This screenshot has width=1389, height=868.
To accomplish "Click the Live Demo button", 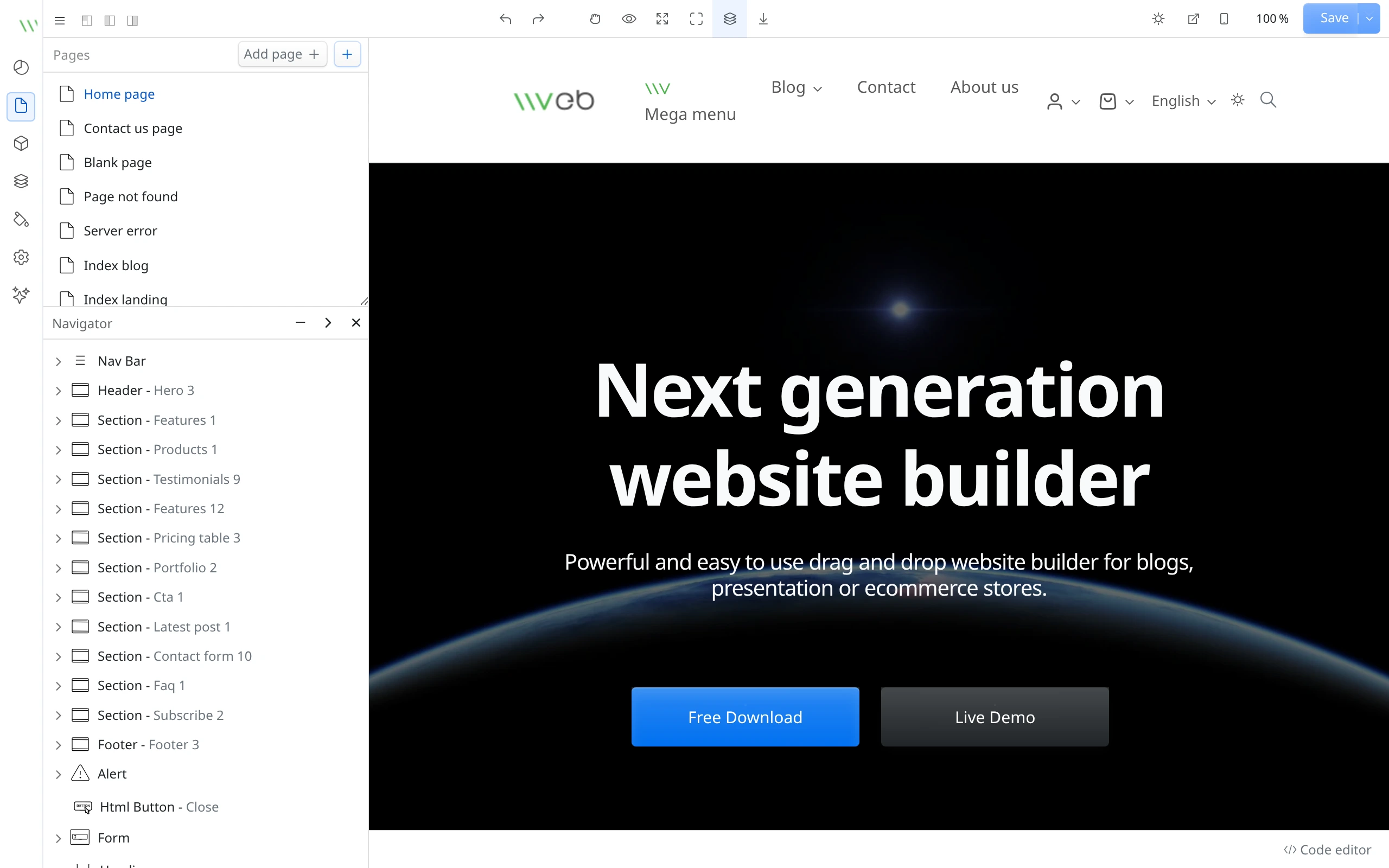I will 995,717.
